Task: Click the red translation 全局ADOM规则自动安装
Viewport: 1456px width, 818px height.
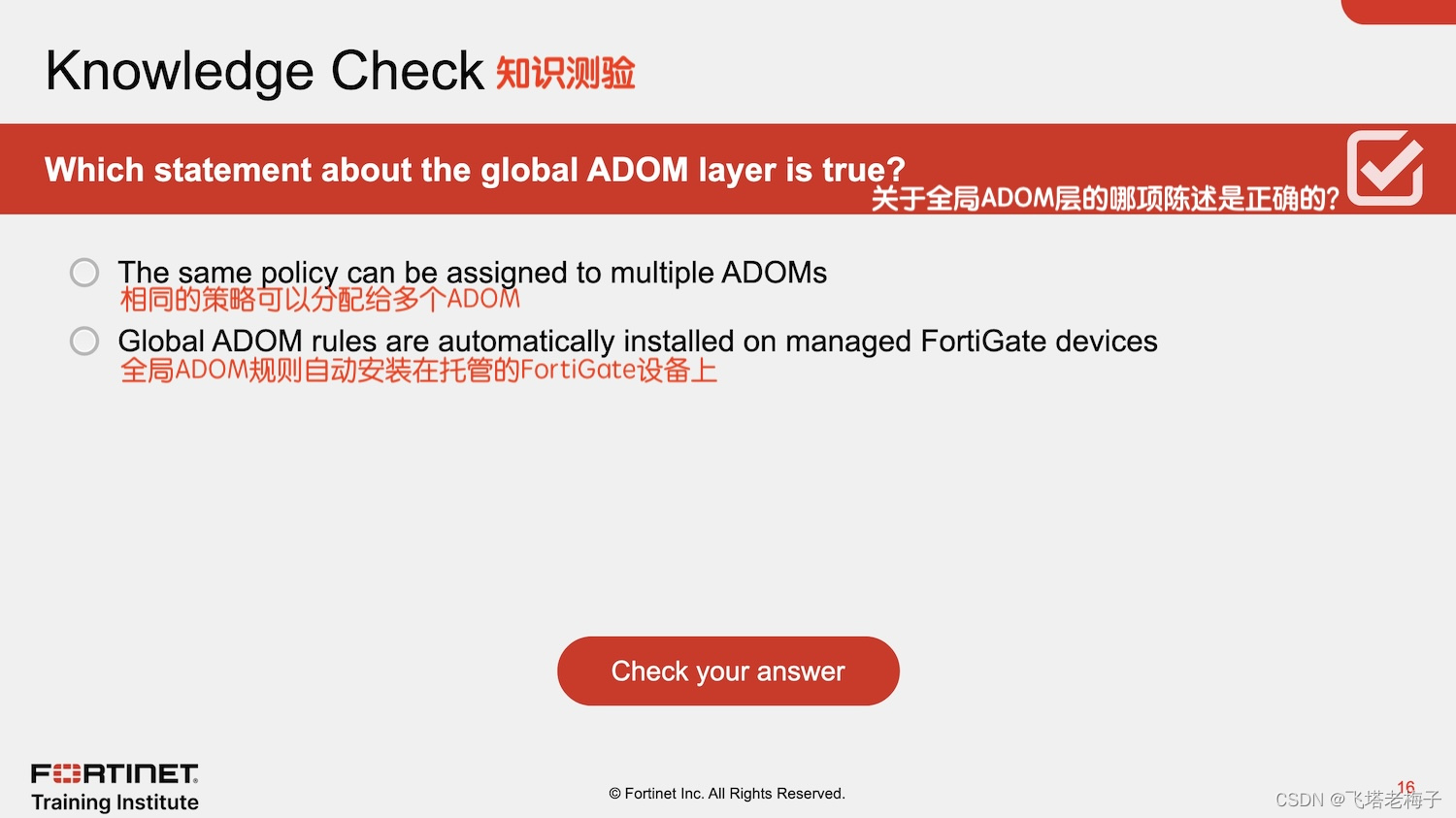Action: point(418,371)
